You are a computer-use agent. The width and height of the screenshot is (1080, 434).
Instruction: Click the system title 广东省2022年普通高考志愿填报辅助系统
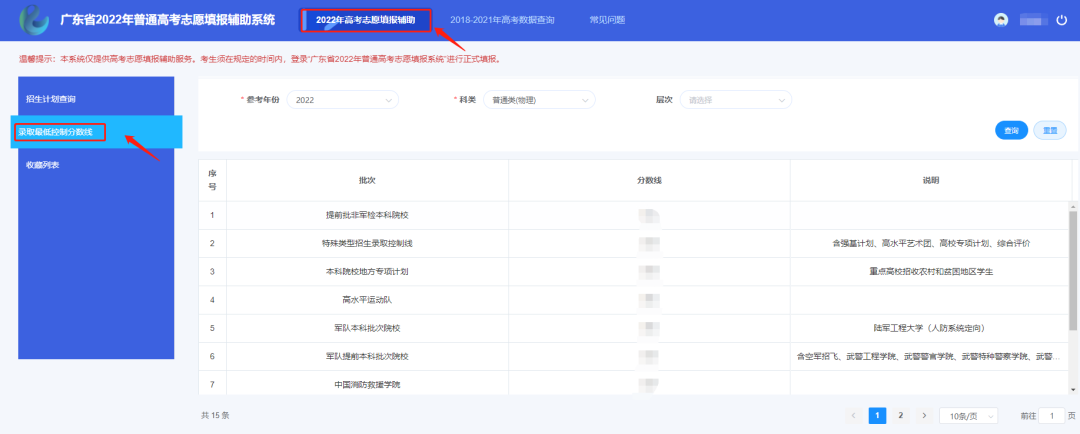click(167, 20)
